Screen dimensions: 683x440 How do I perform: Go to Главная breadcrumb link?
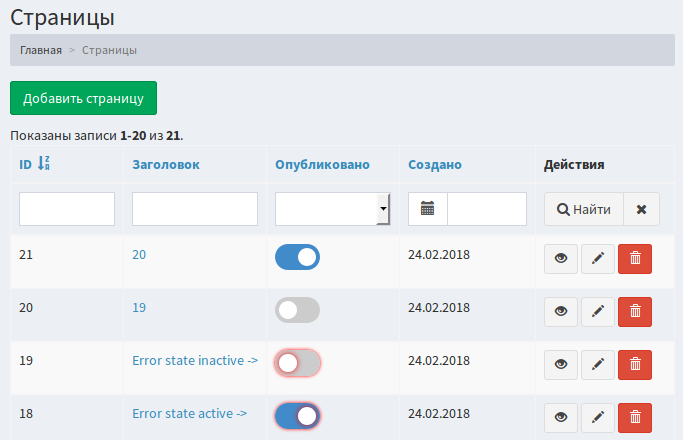point(41,50)
